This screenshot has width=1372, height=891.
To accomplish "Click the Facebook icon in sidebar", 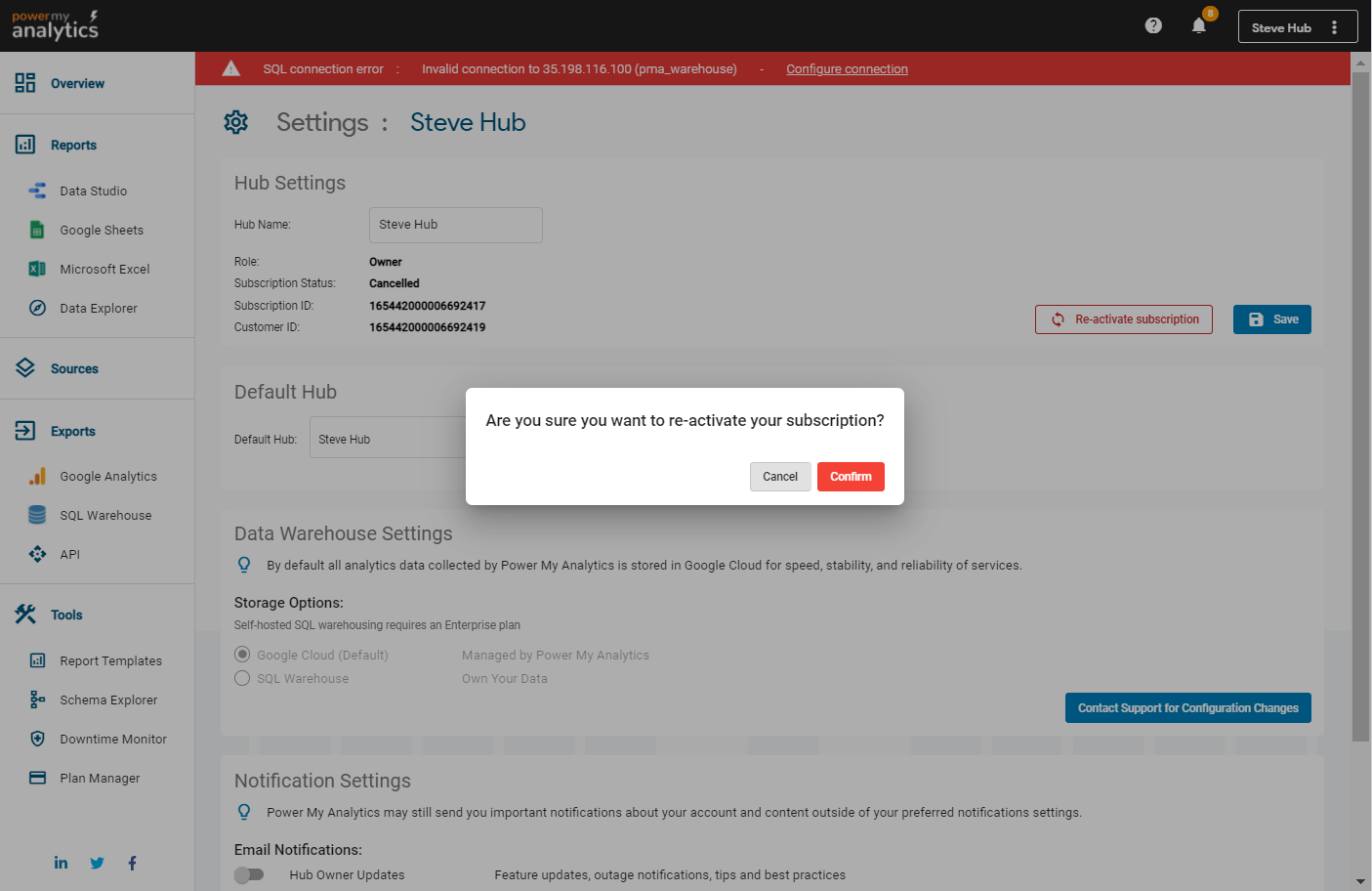I will point(132,863).
